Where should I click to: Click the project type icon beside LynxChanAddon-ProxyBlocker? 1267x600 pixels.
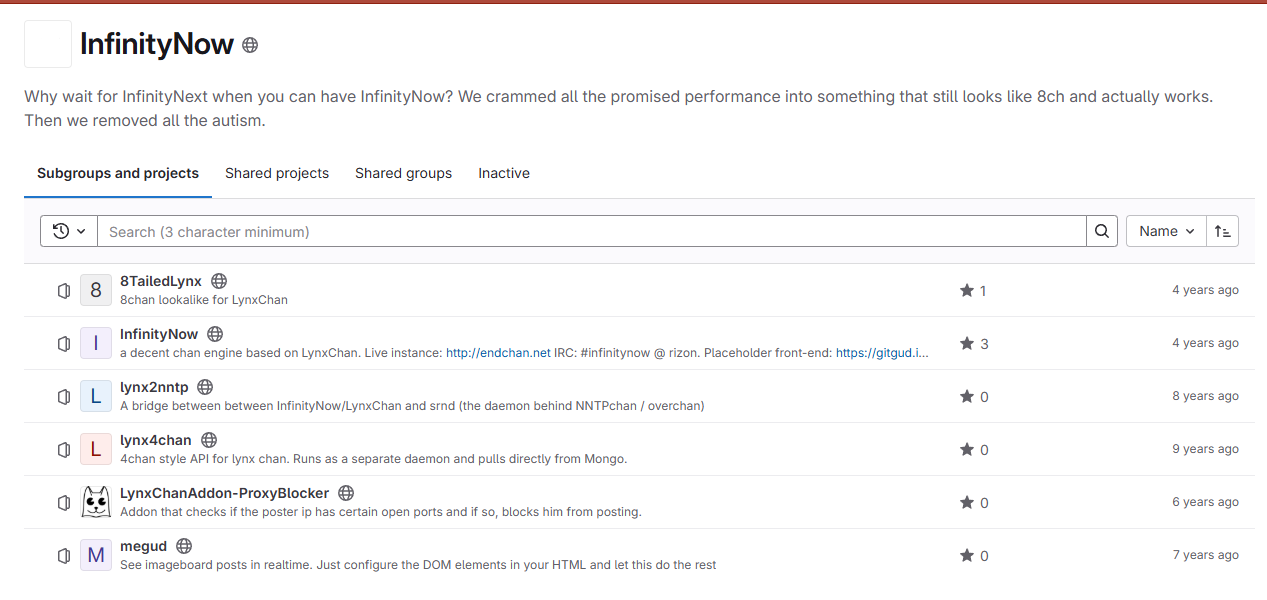(x=64, y=502)
